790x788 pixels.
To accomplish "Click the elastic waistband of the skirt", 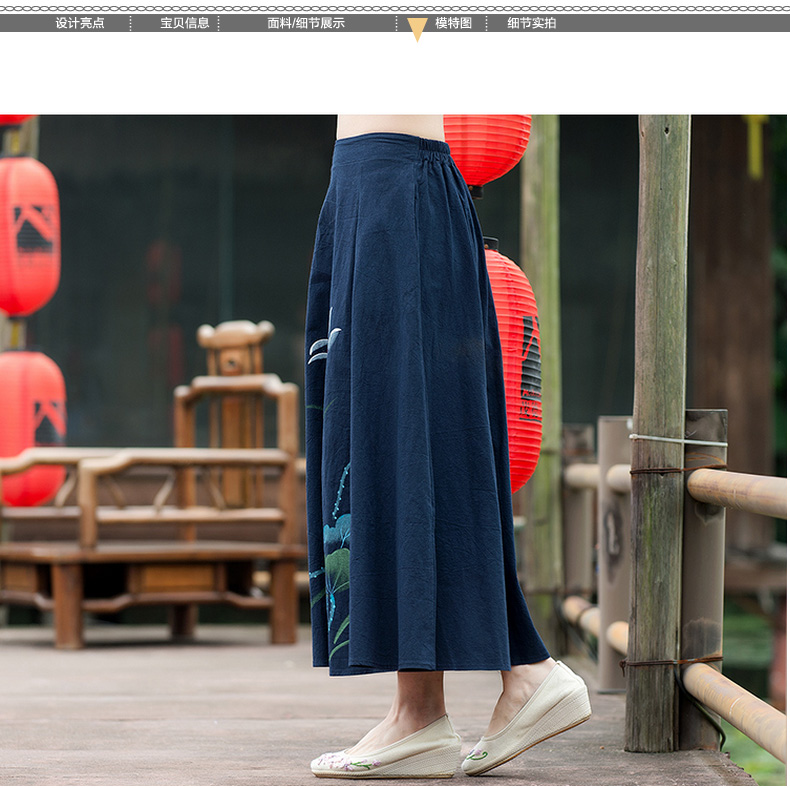I will tap(392, 148).
